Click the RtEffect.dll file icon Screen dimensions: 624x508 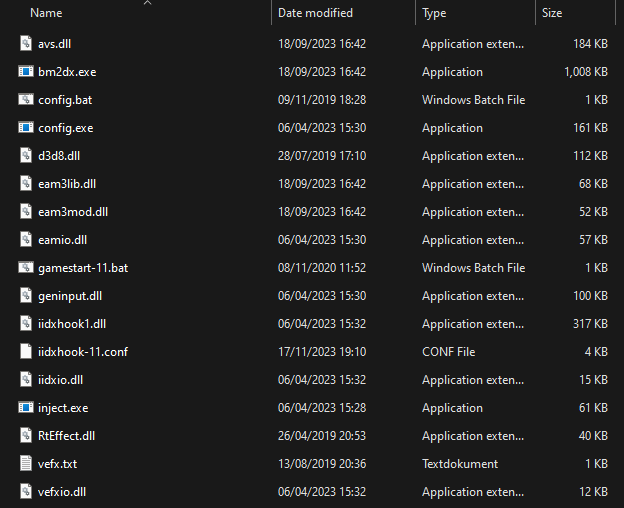(27, 436)
